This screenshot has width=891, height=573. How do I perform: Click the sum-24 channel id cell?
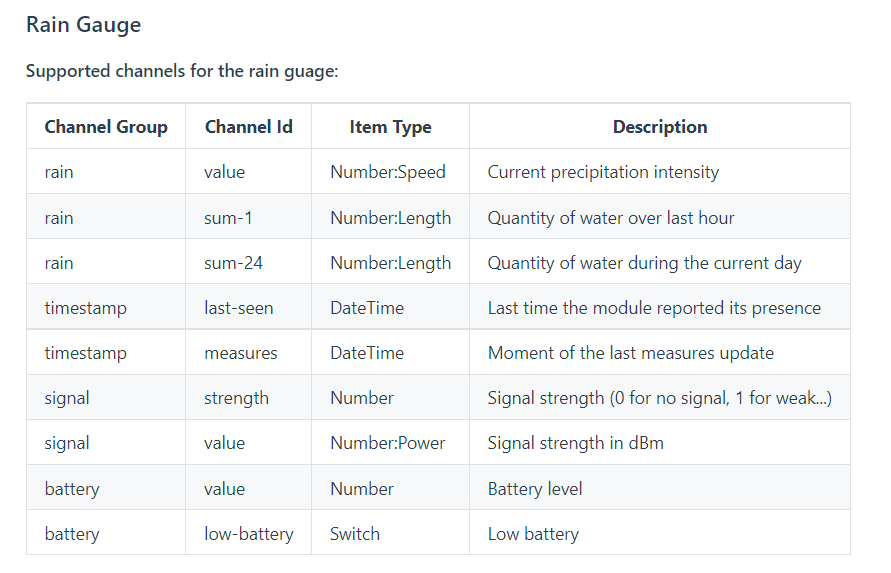pos(234,263)
